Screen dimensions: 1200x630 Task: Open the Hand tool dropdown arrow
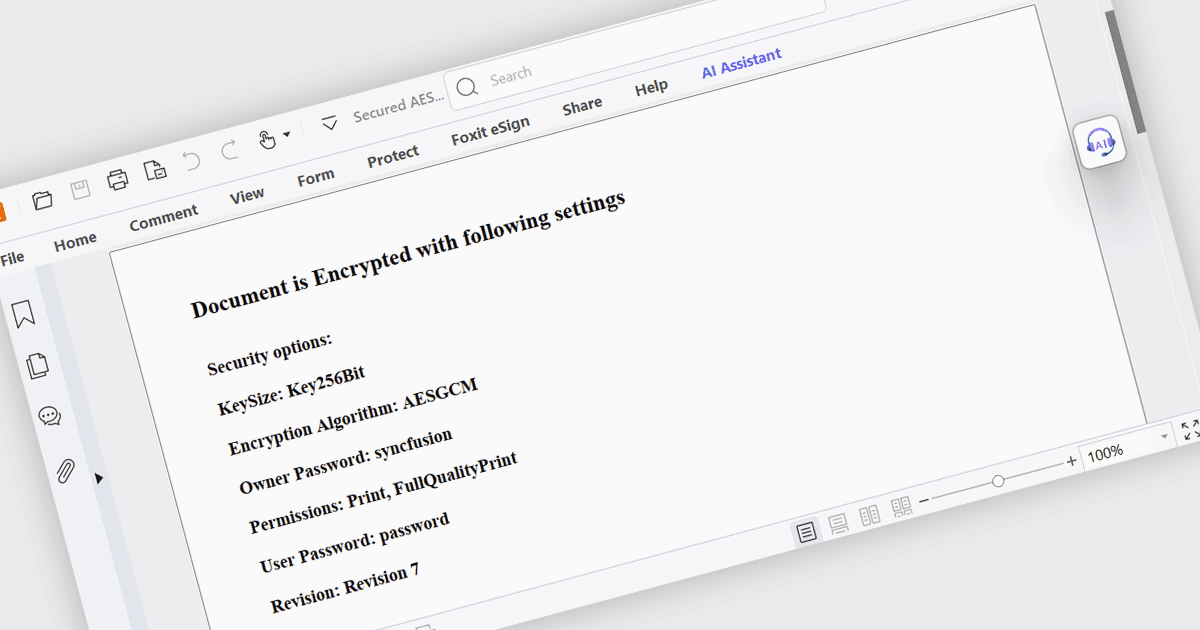click(287, 133)
